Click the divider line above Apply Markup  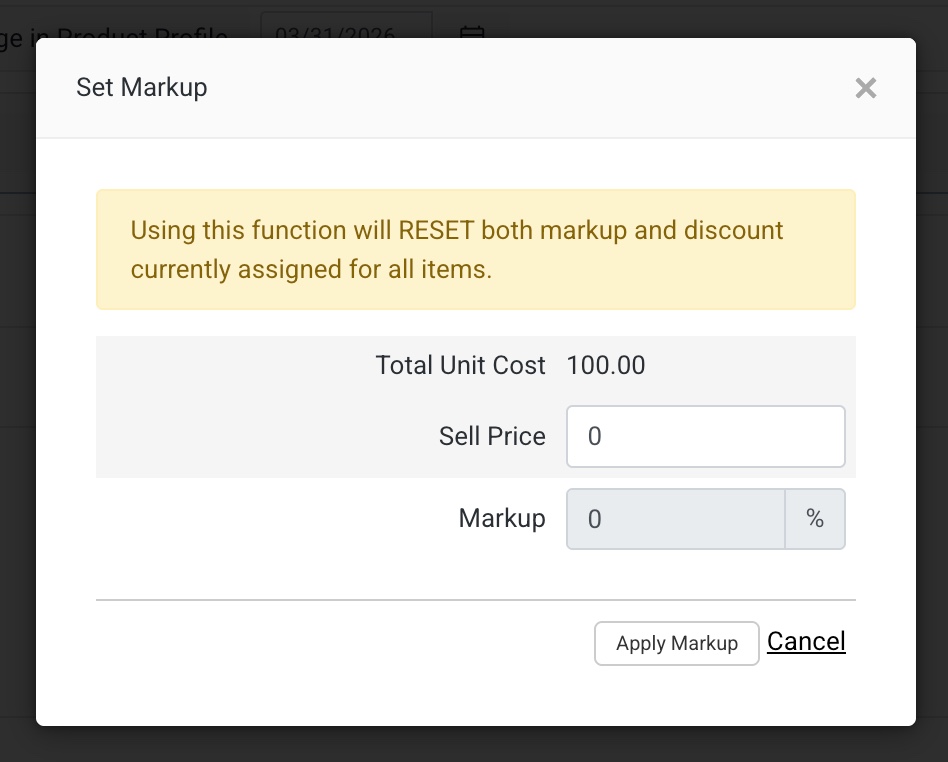point(475,600)
